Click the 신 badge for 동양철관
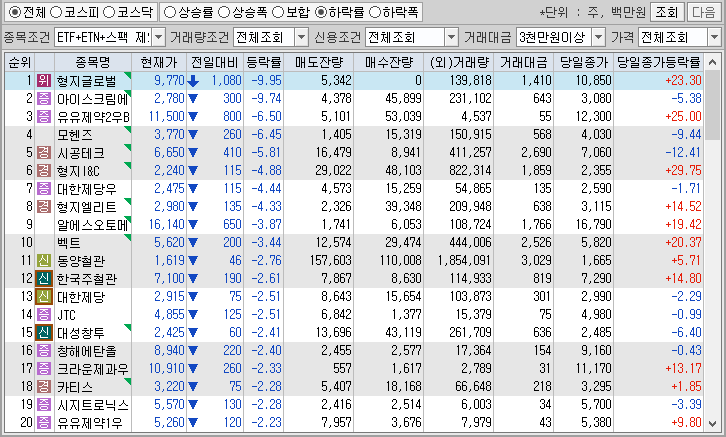Image resolution: width=726 pixels, height=437 pixels. pyautogui.click(x=44, y=261)
